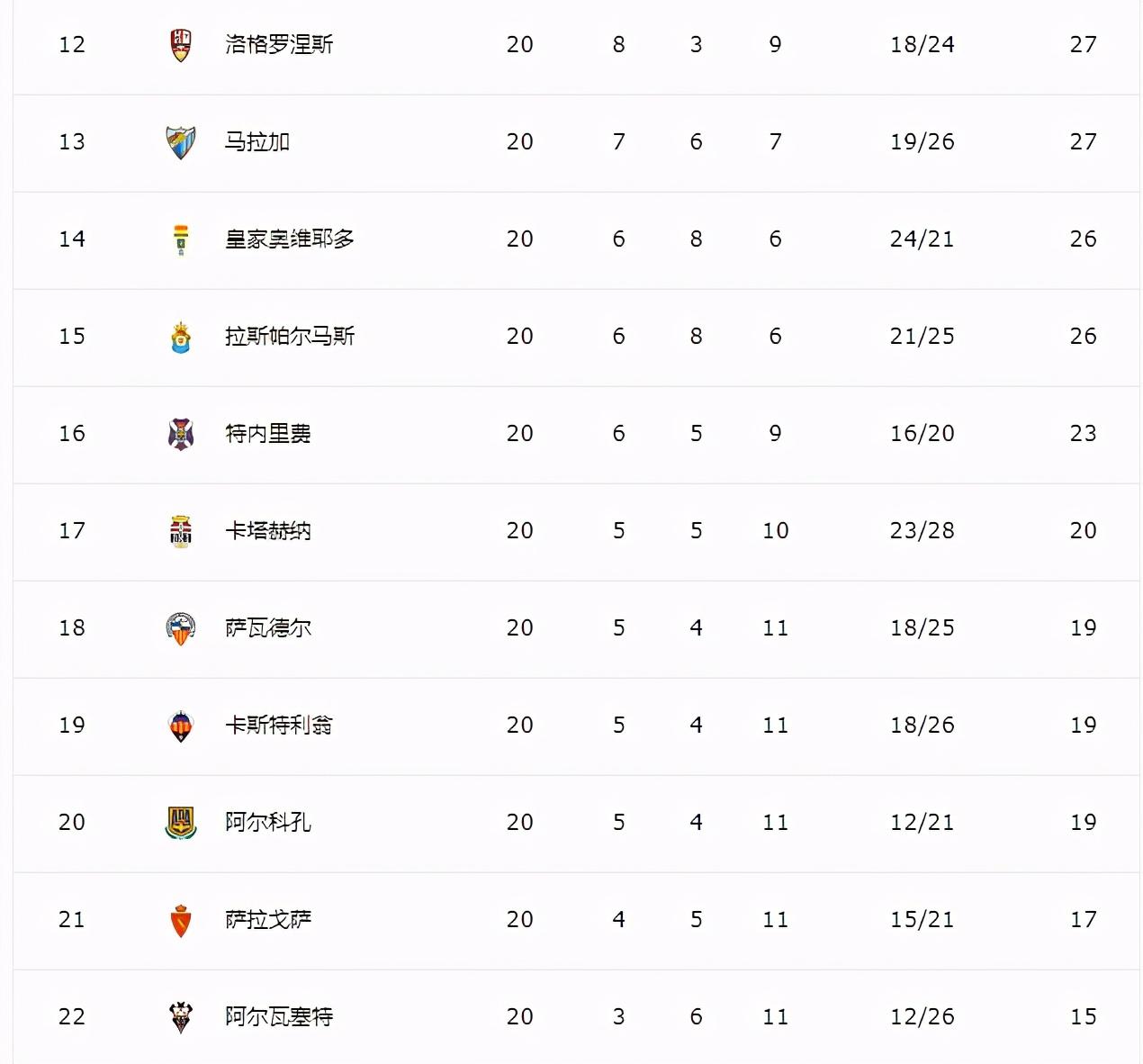Select the 阿尔瓦塞特 team name
1143x1064 pixels.
tap(279, 1016)
